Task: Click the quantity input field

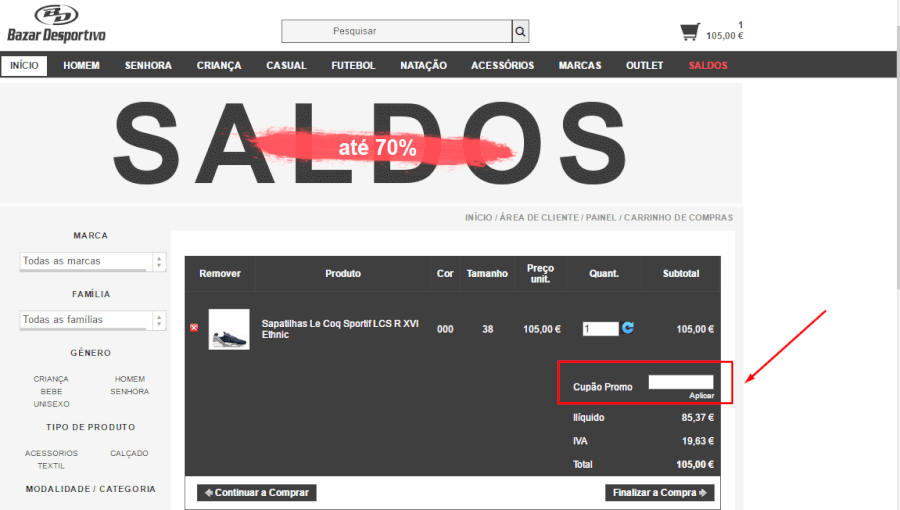Action: click(x=600, y=328)
